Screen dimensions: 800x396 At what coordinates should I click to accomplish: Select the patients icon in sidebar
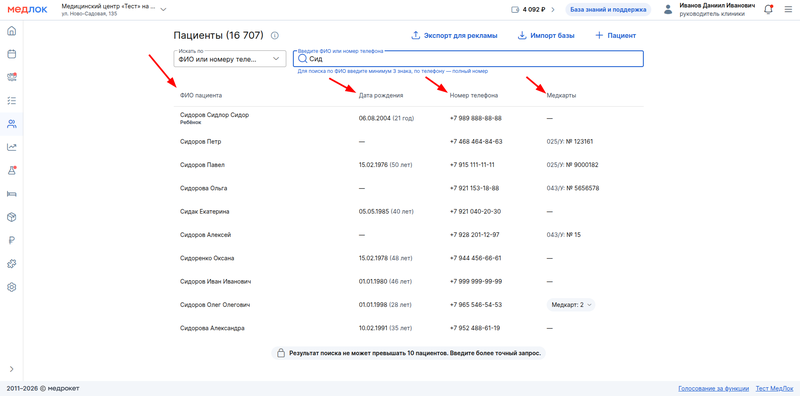coord(12,123)
